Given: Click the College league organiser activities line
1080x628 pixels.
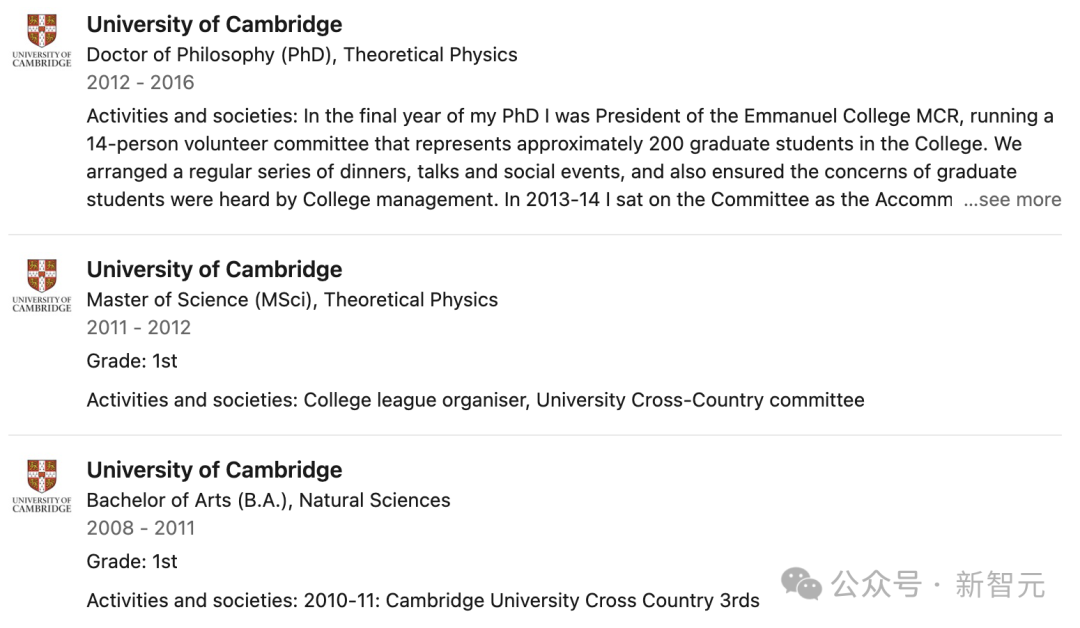Looking at the screenshot, I should pyautogui.click(x=475, y=400).
